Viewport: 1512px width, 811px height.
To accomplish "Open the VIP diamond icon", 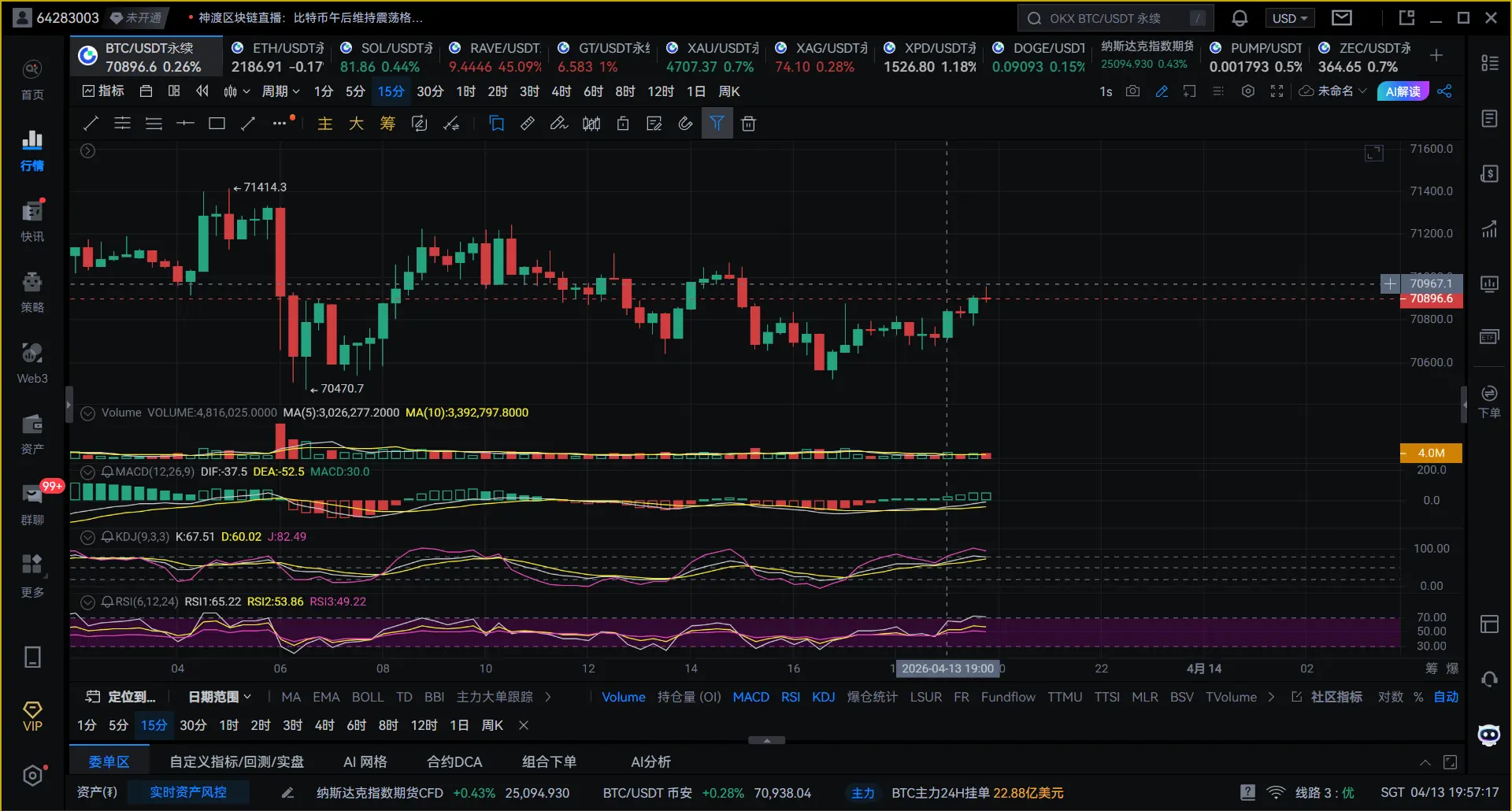I will 32,717.
